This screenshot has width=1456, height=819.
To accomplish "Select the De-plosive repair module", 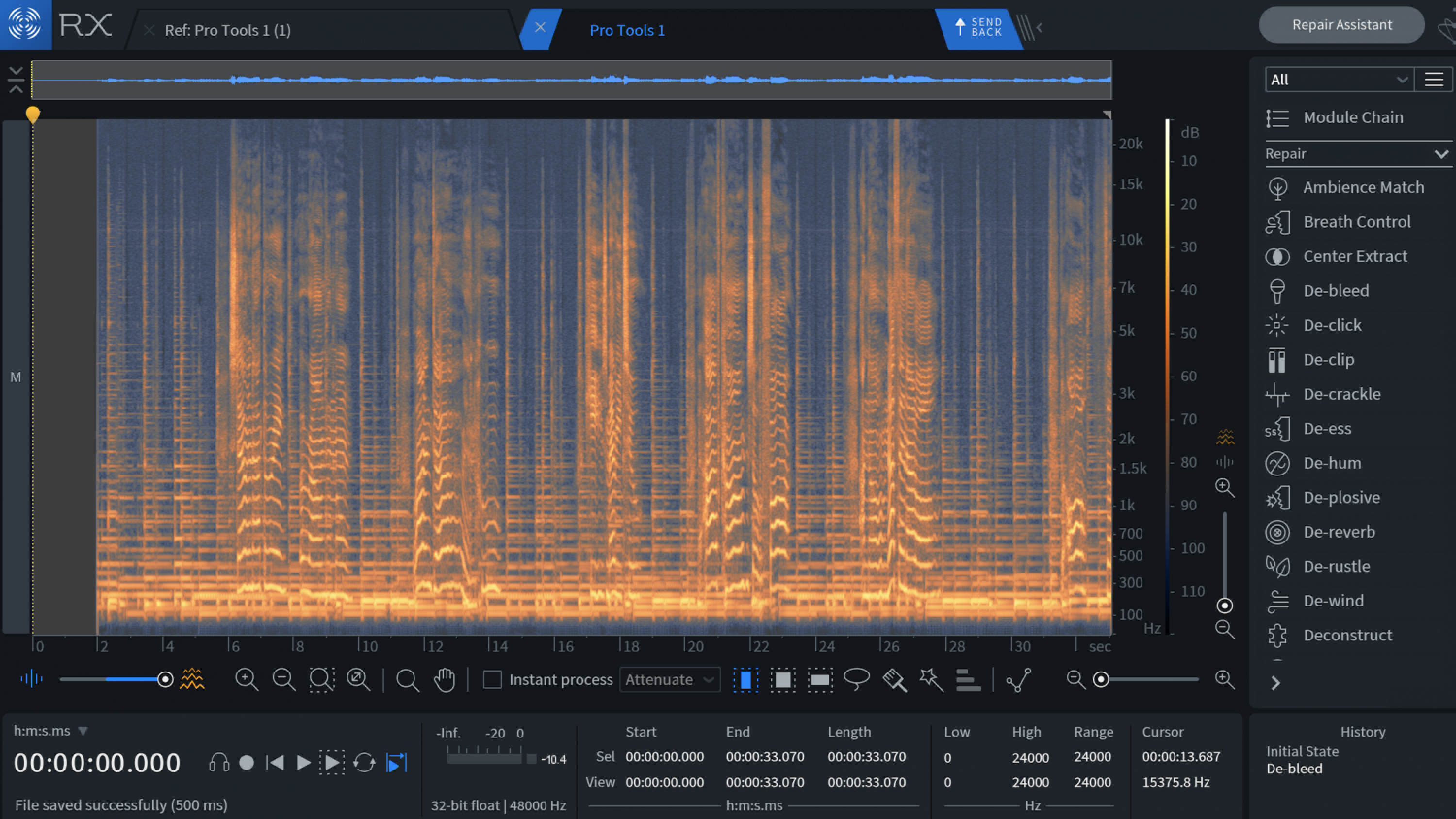I will point(1341,497).
